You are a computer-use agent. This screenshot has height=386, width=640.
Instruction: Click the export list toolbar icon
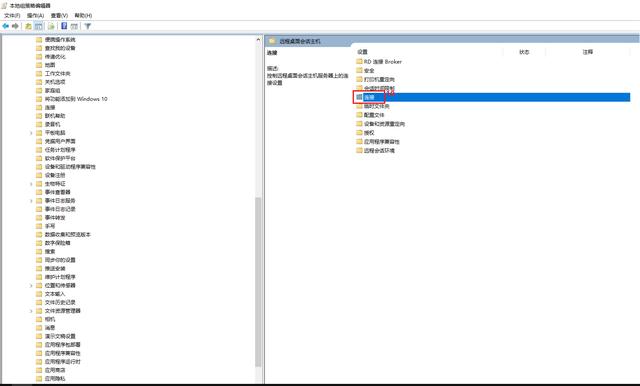[x=51, y=26]
